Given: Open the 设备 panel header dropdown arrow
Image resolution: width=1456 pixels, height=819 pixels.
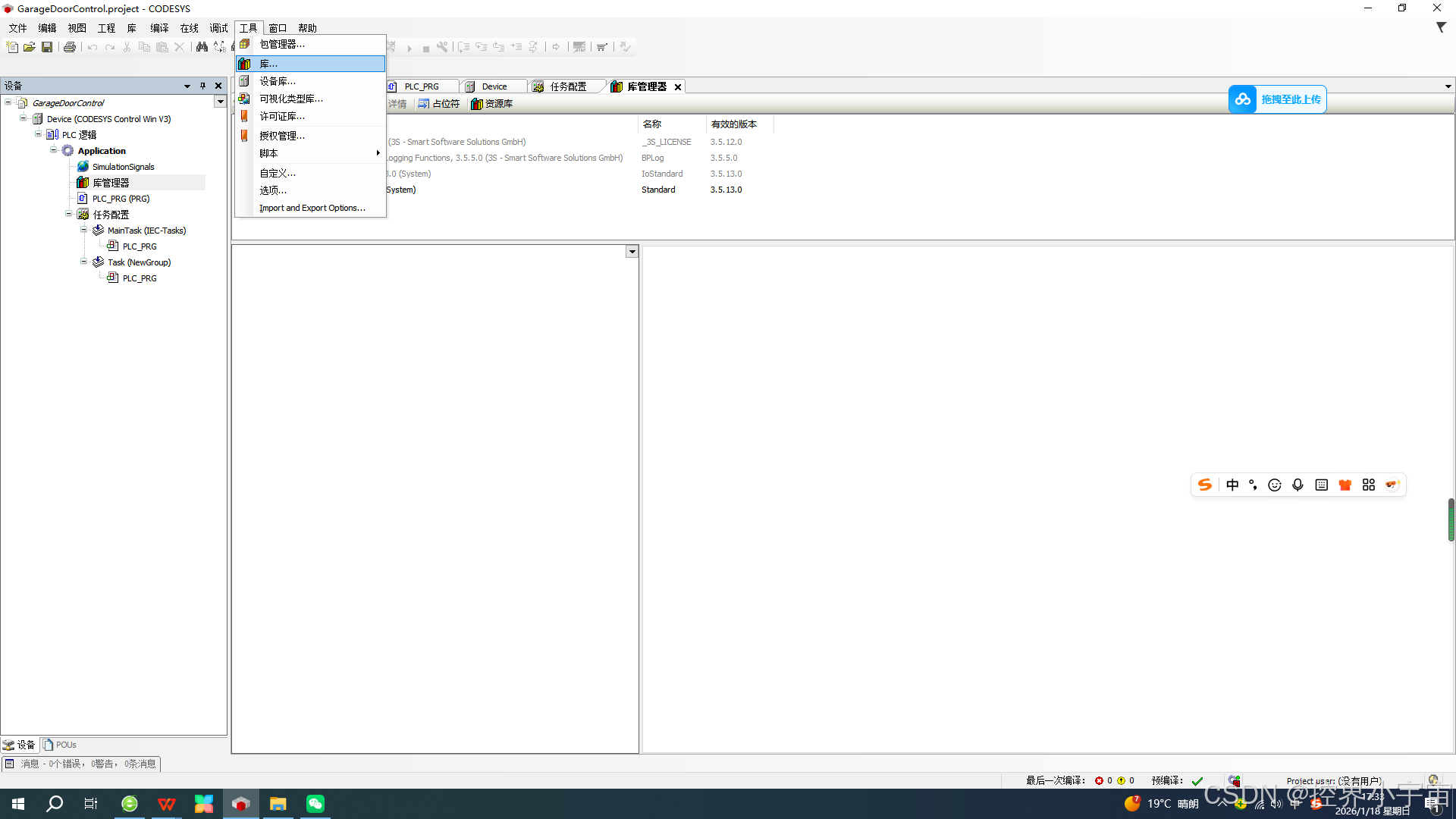Looking at the screenshot, I should click(x=187, y=86).
